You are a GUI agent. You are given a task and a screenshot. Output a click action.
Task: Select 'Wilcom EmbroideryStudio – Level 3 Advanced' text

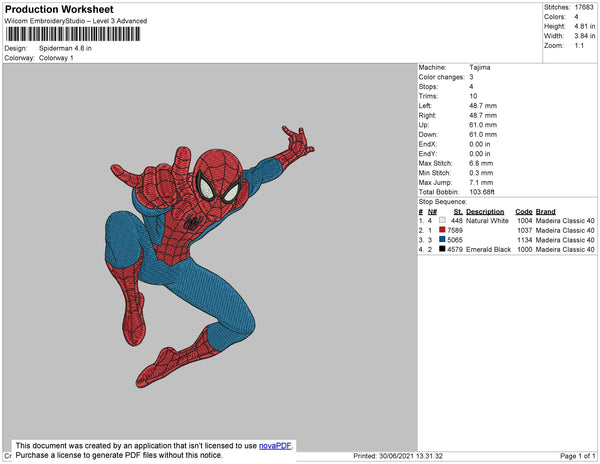[x=76, y=21]
